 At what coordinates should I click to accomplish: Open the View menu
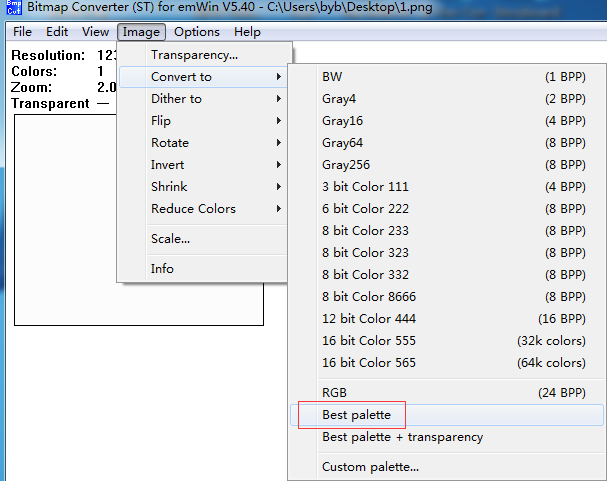pyautogui.click(x=95, y=32)
